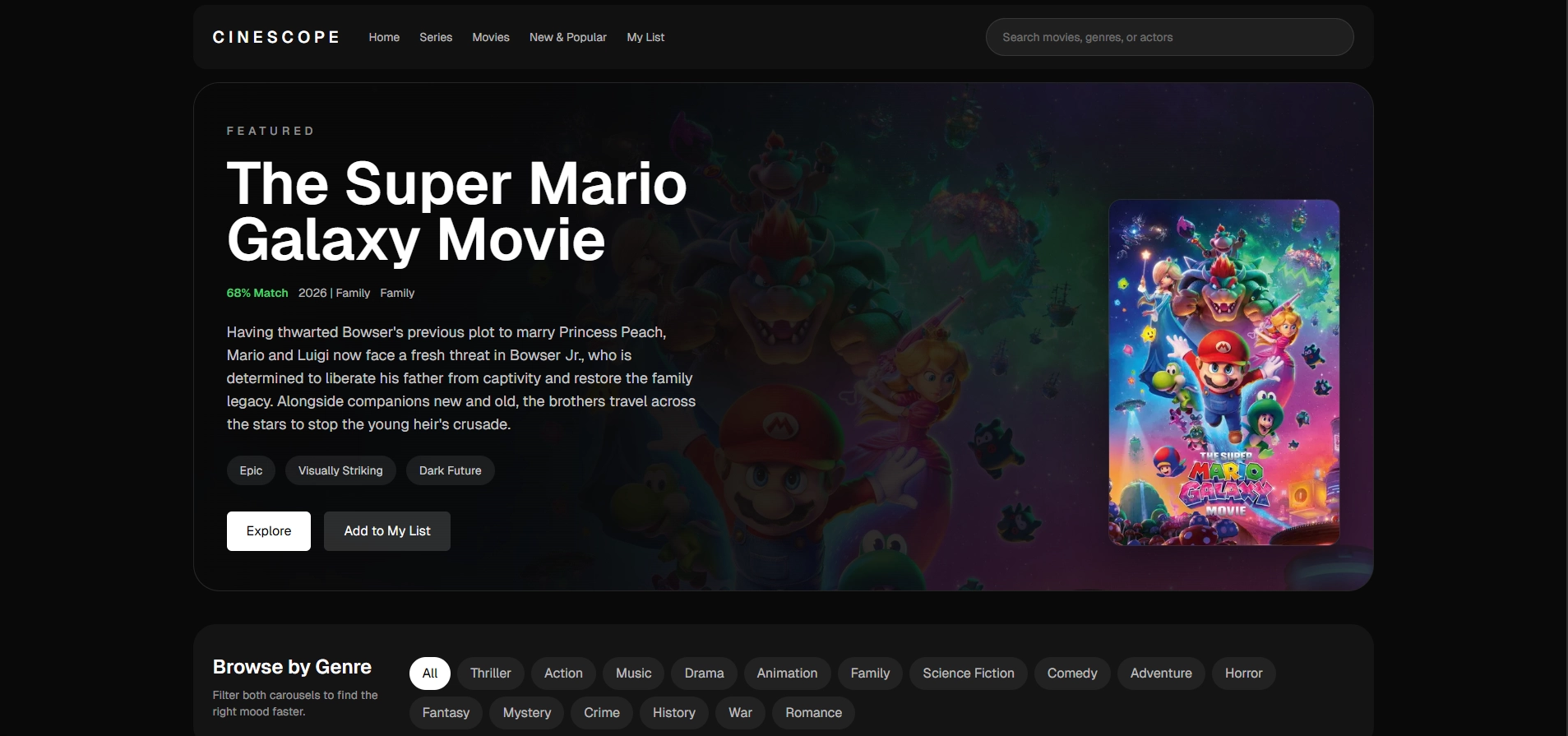Open the Movies page
Image resolution: width=1568 pixels, height=736 pixels.
491,37
